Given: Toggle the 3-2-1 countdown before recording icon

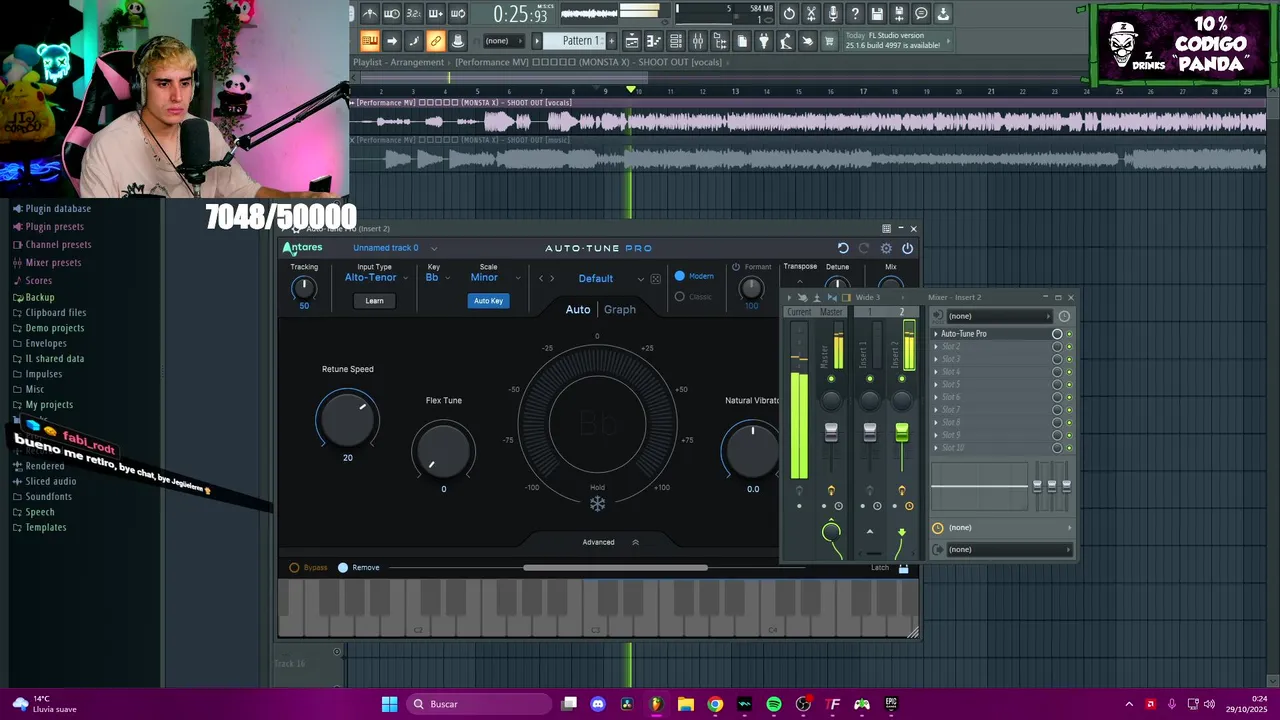Looking at the screenshot, I should 414,14.
